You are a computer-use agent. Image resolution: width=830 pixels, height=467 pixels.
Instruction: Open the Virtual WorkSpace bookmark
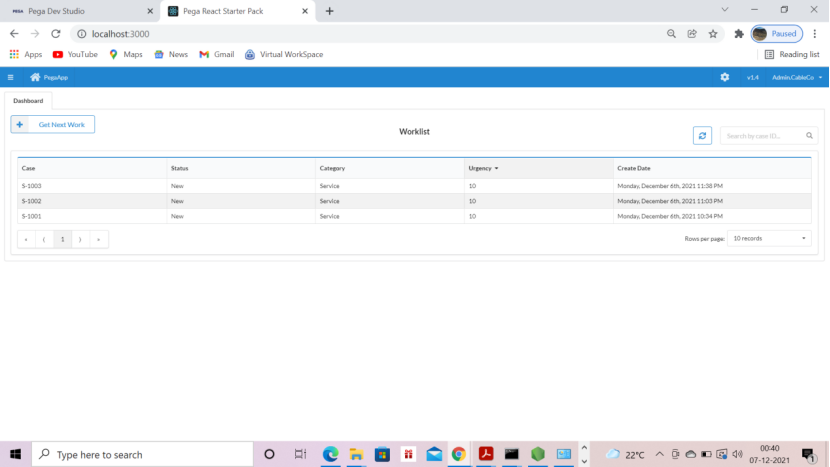(284, 55)
